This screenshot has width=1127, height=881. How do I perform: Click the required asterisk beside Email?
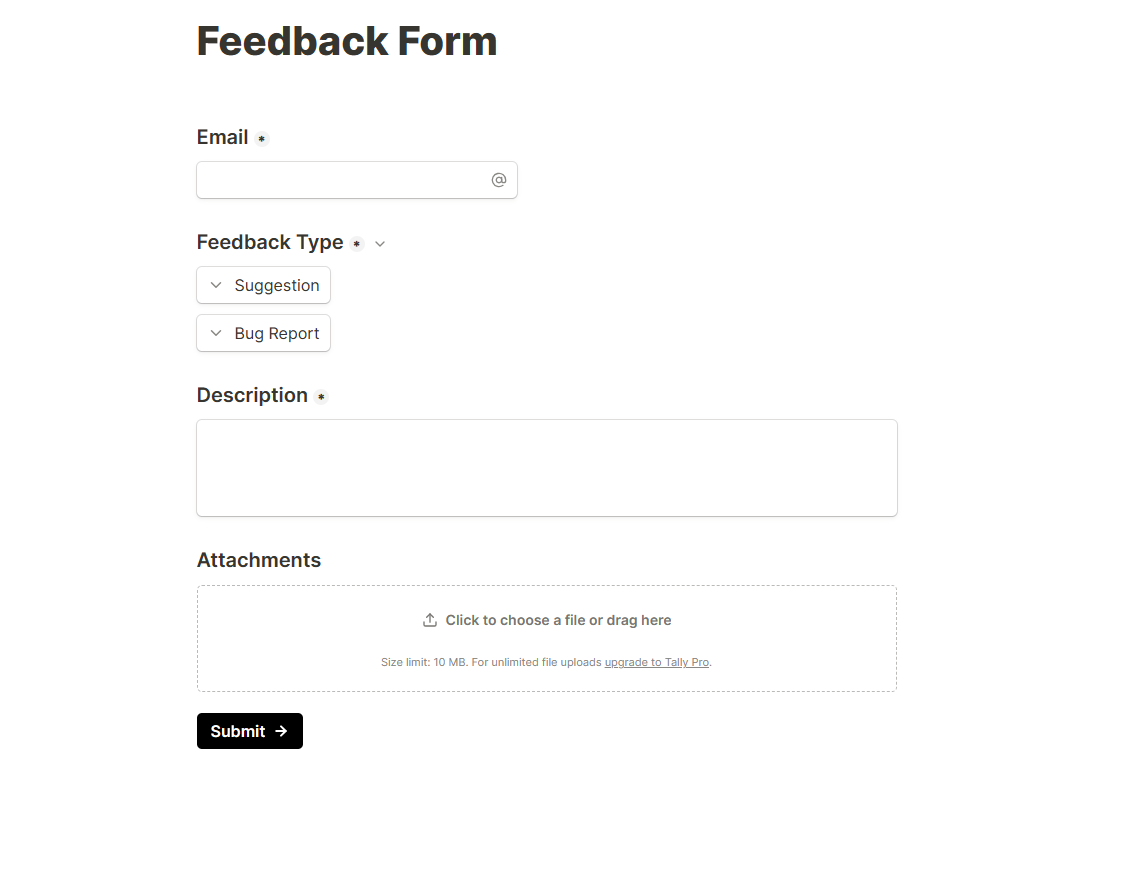pos(262,139)
